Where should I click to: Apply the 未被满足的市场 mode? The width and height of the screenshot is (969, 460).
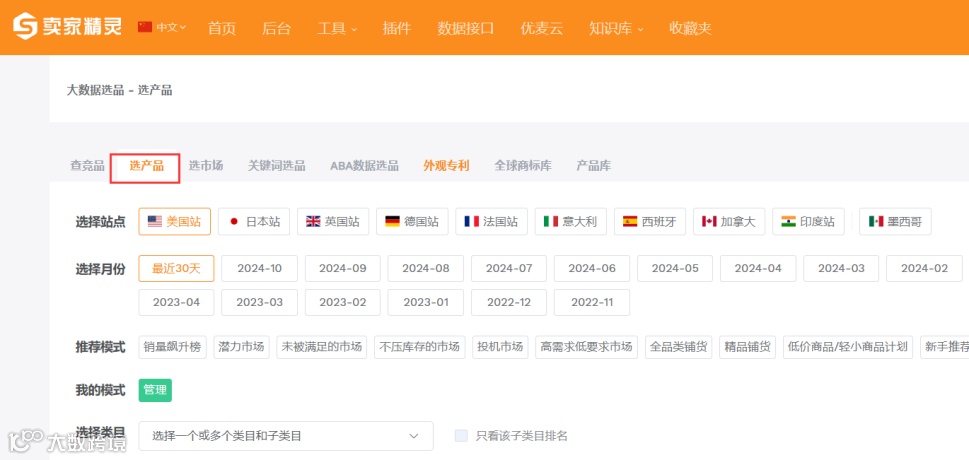click(321, 347)
